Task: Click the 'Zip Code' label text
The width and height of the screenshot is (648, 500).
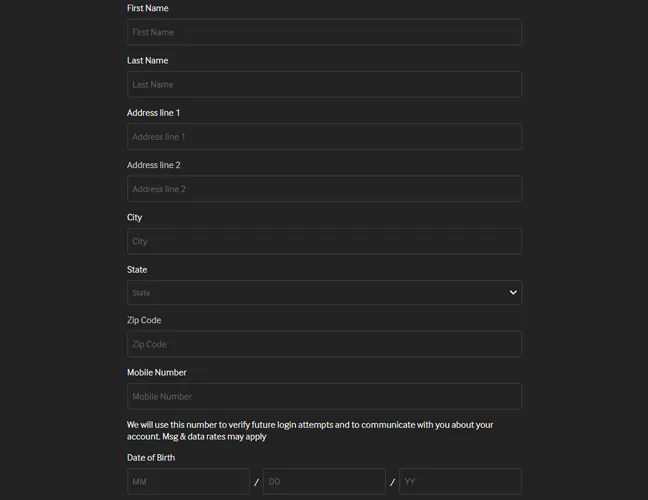Action: (144, 320)
